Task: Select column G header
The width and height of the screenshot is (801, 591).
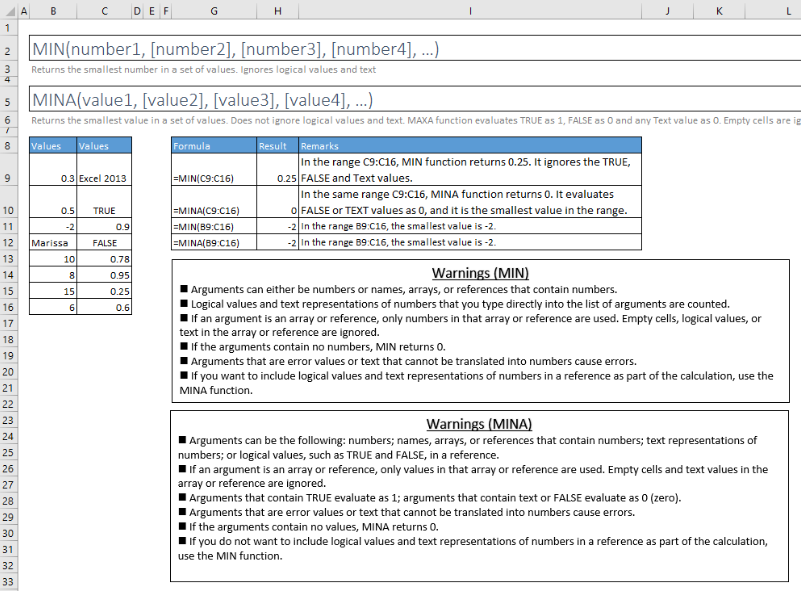Action: click(214, 11)
